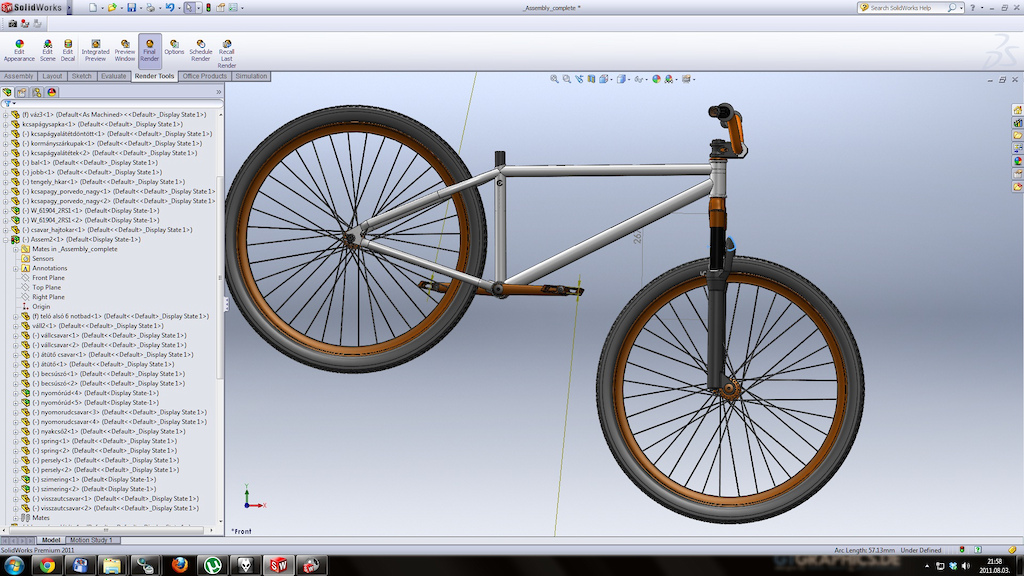Viewport: 1024px width, 576px height.
Task: Expand the váll2<1> component node
Action: [16, 326]
